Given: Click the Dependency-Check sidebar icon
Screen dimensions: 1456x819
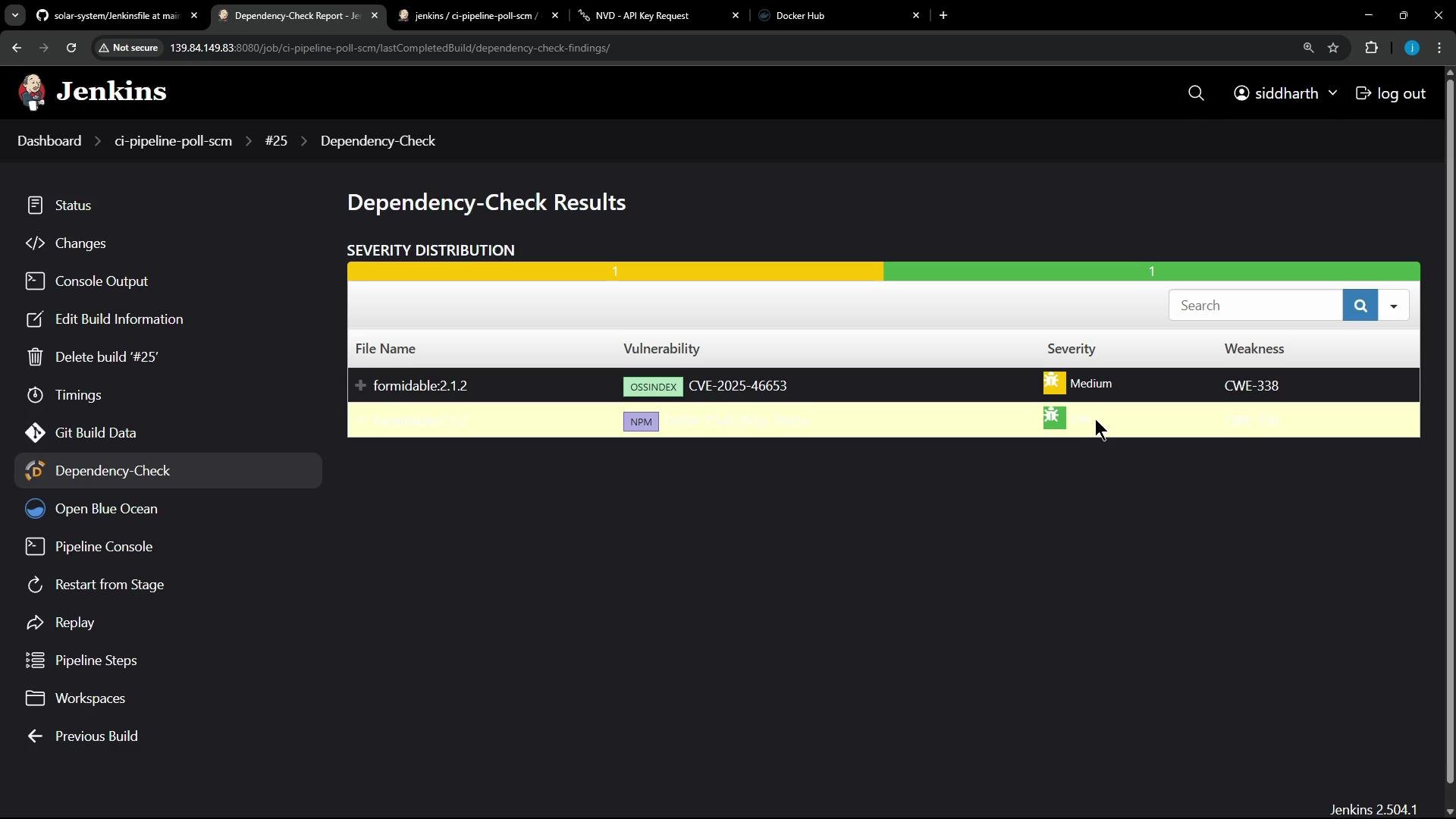Looking at the screenshot, I should point(35,471).
